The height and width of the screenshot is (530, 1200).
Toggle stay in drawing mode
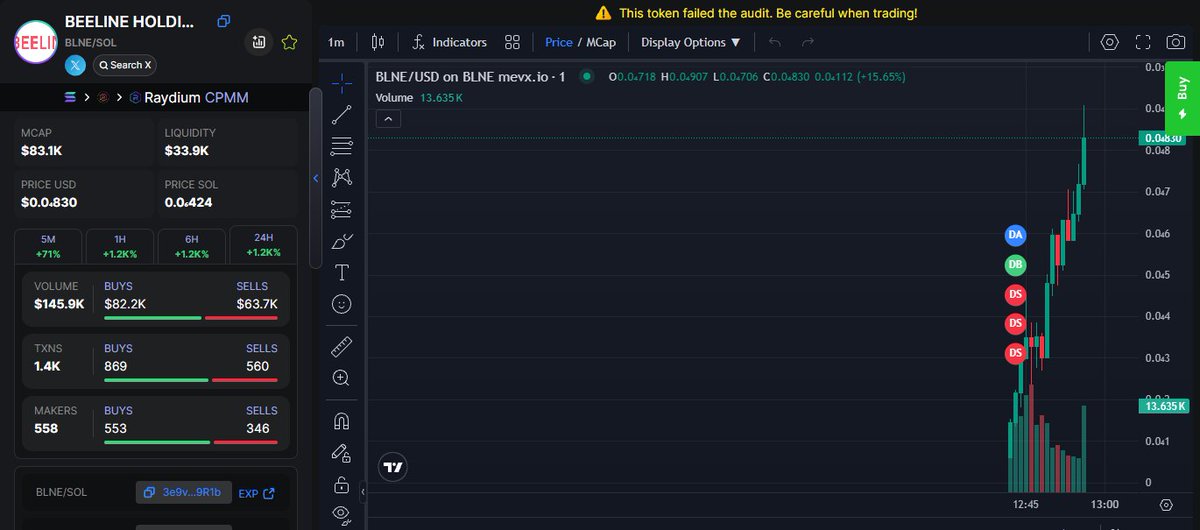tap(341, 453)
